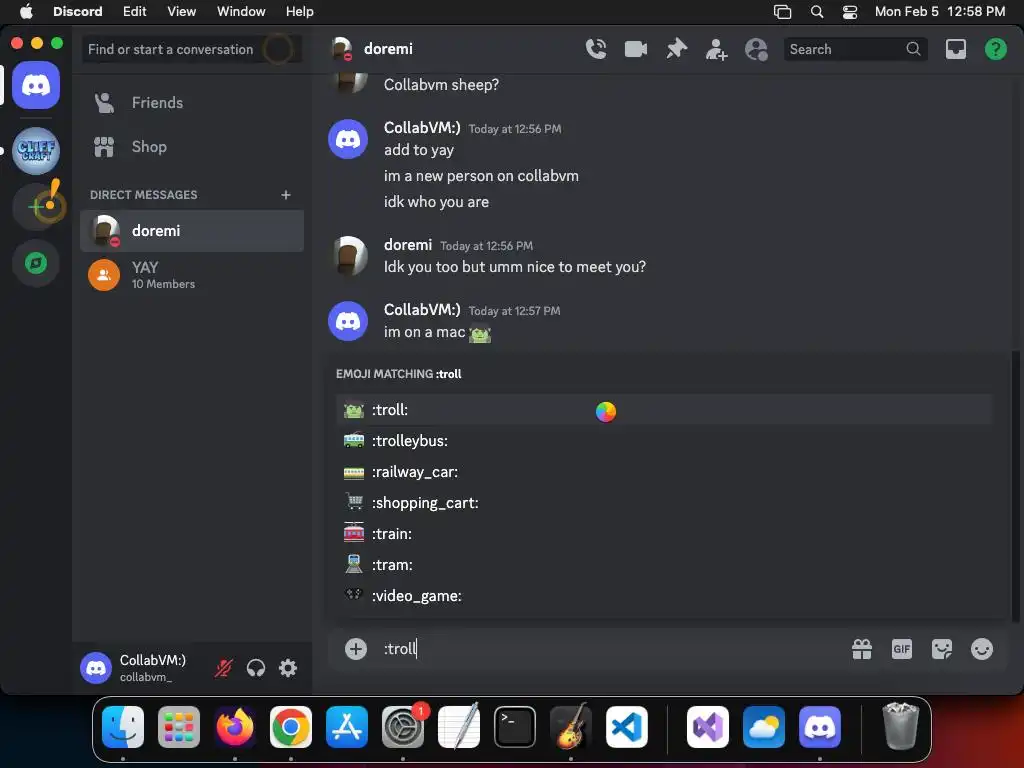The image size is (1024, 768).
Task: Click doremi username in message at 12:56 PM
Action: point(408,245)
